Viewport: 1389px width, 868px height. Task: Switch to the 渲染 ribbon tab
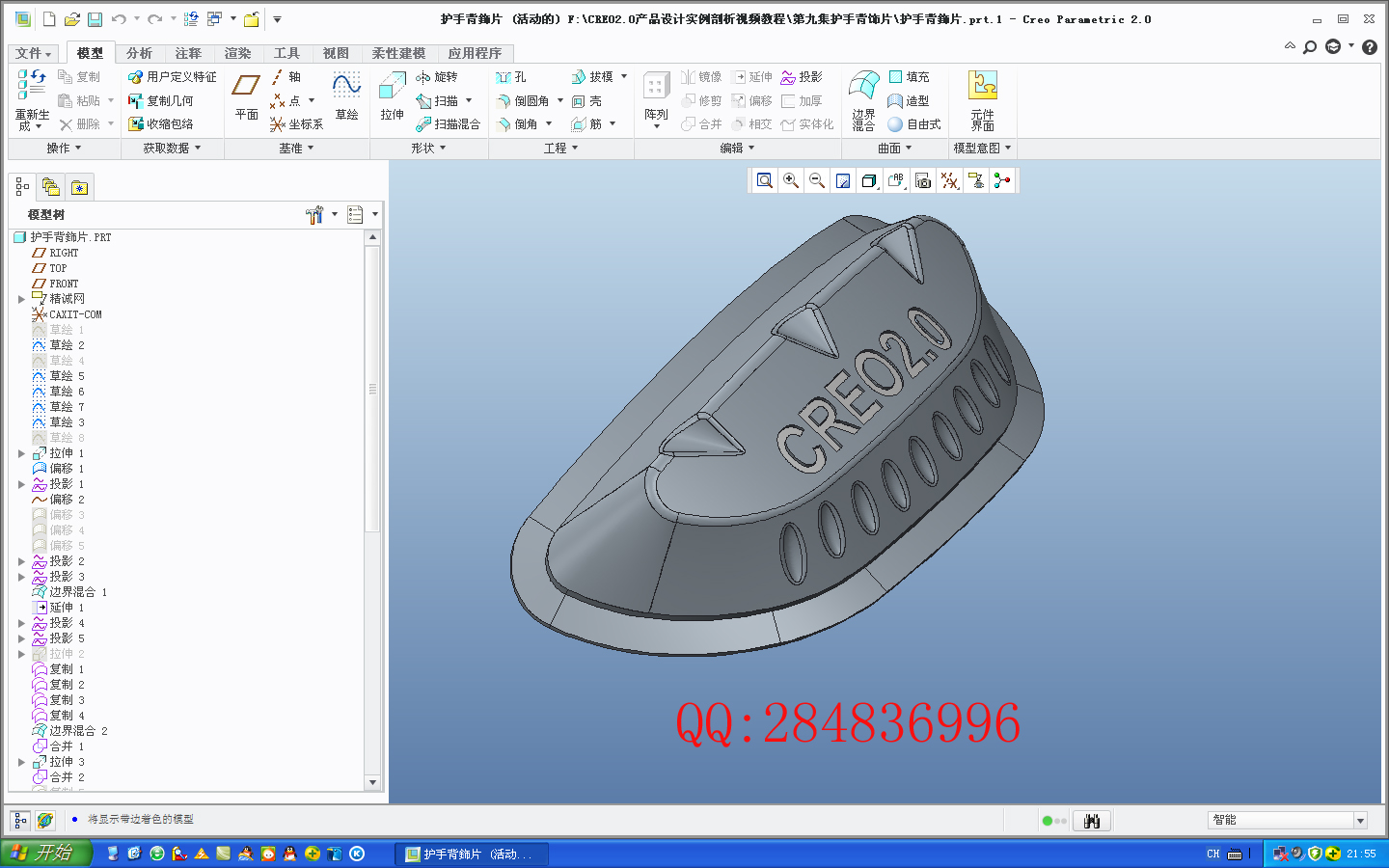click(237, 53)
